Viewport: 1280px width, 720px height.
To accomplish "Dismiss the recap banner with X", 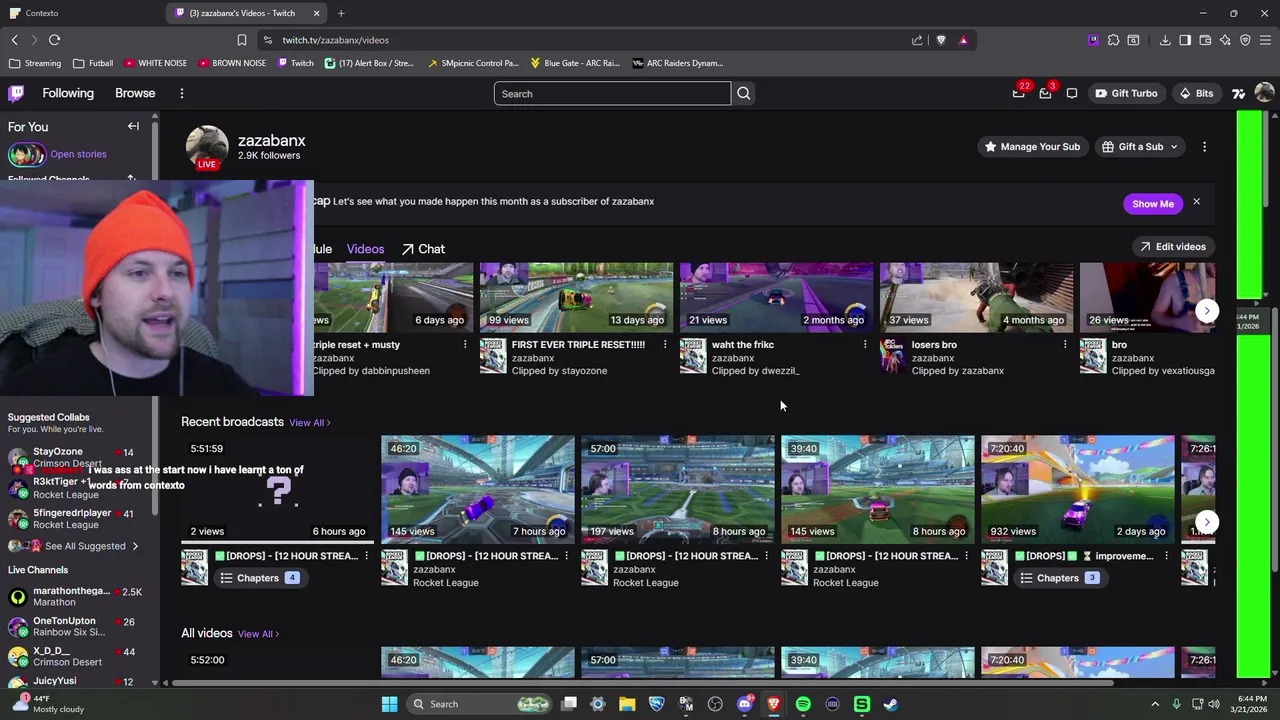I will coord(1196,202).
